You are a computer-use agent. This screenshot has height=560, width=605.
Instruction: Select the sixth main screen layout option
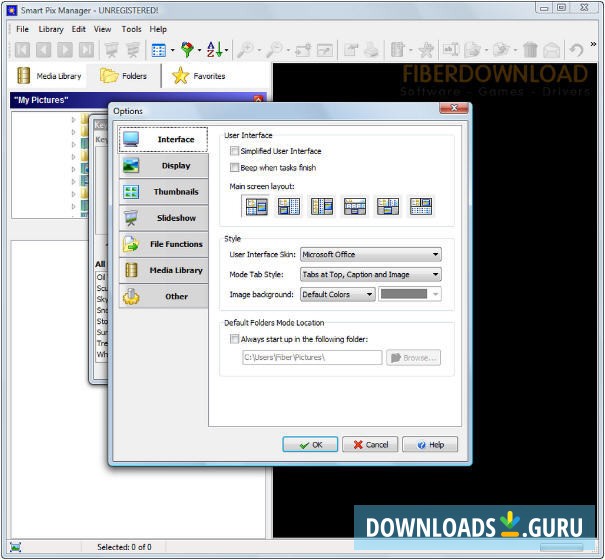[x=421, y=206]
